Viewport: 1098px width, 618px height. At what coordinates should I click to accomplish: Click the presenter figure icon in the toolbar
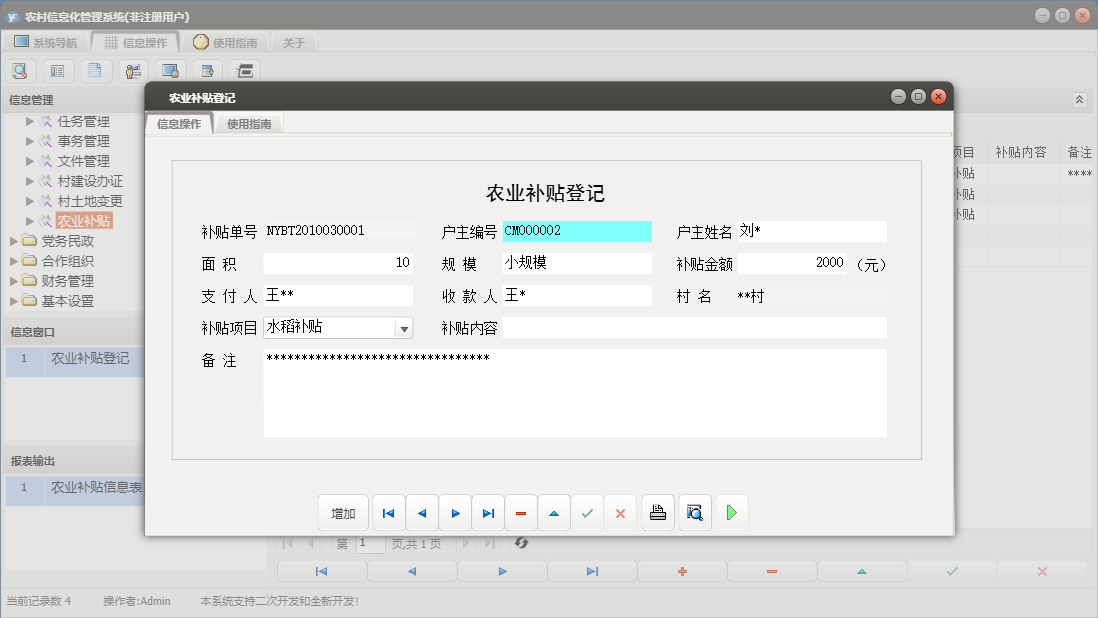point(132,70)
